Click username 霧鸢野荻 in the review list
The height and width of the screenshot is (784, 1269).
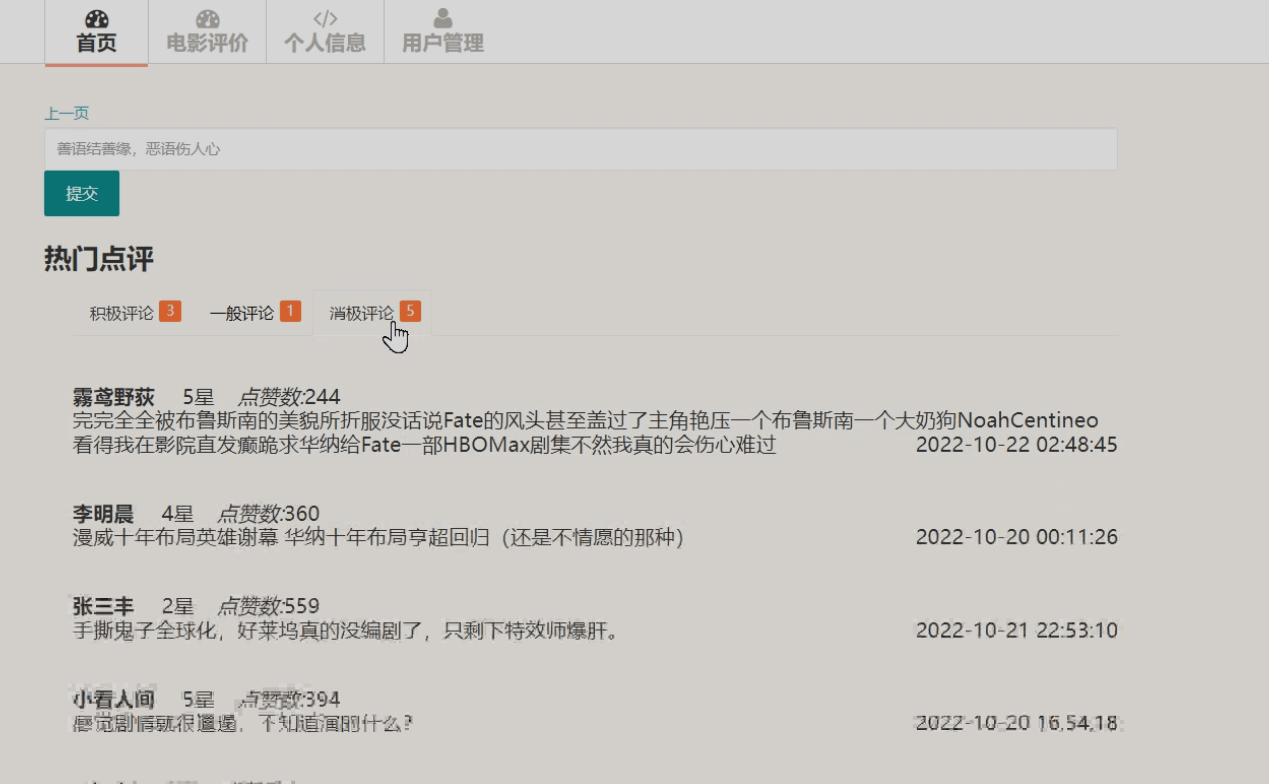pos(114,397)
